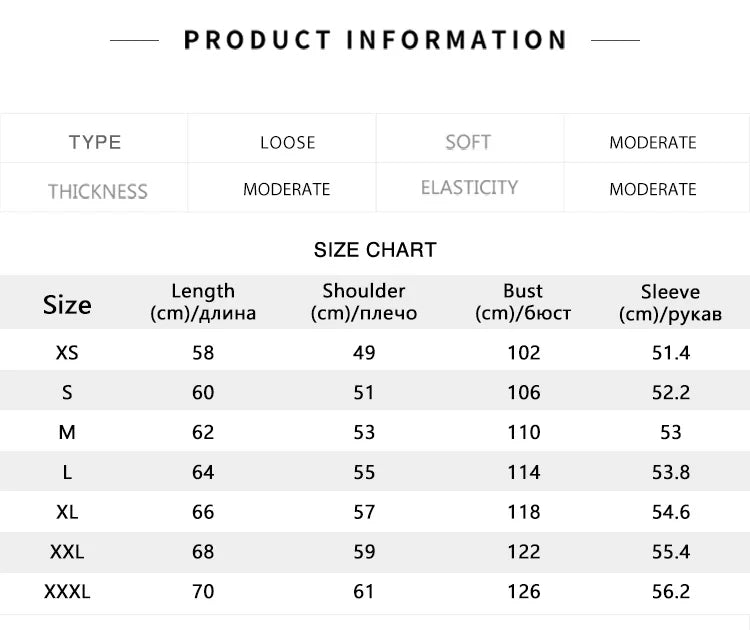Select the sleeve value 53.8 for size L

tap(671, 472)
